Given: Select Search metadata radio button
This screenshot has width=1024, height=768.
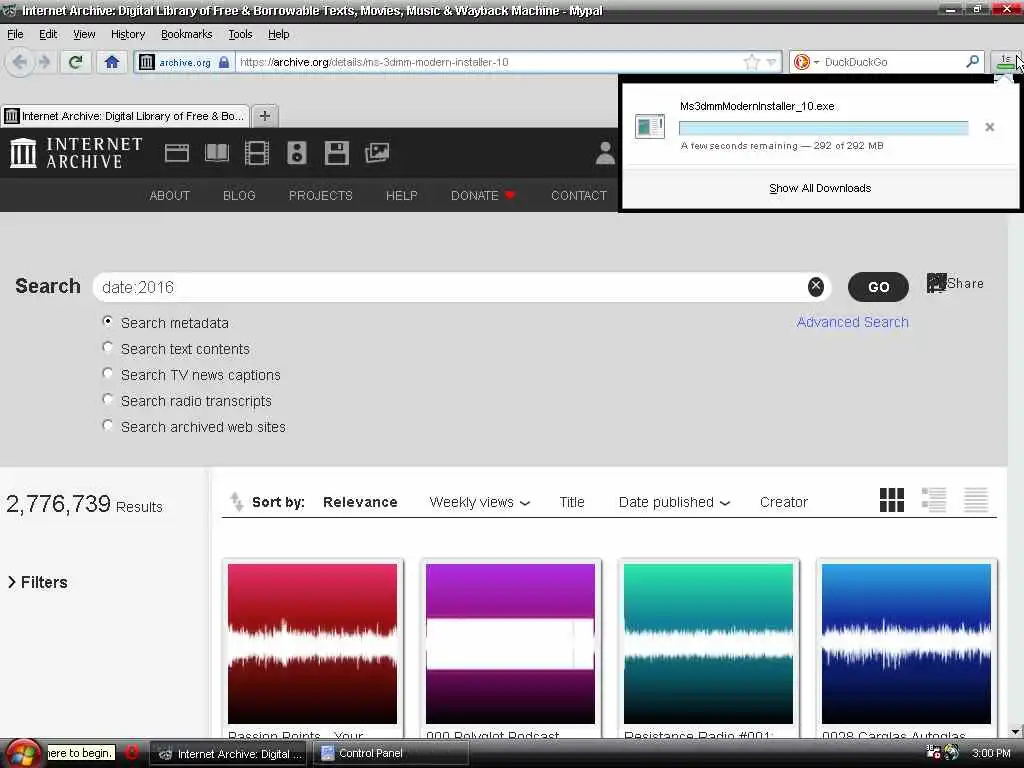Looking at the screenshot, I should point(108,321).
